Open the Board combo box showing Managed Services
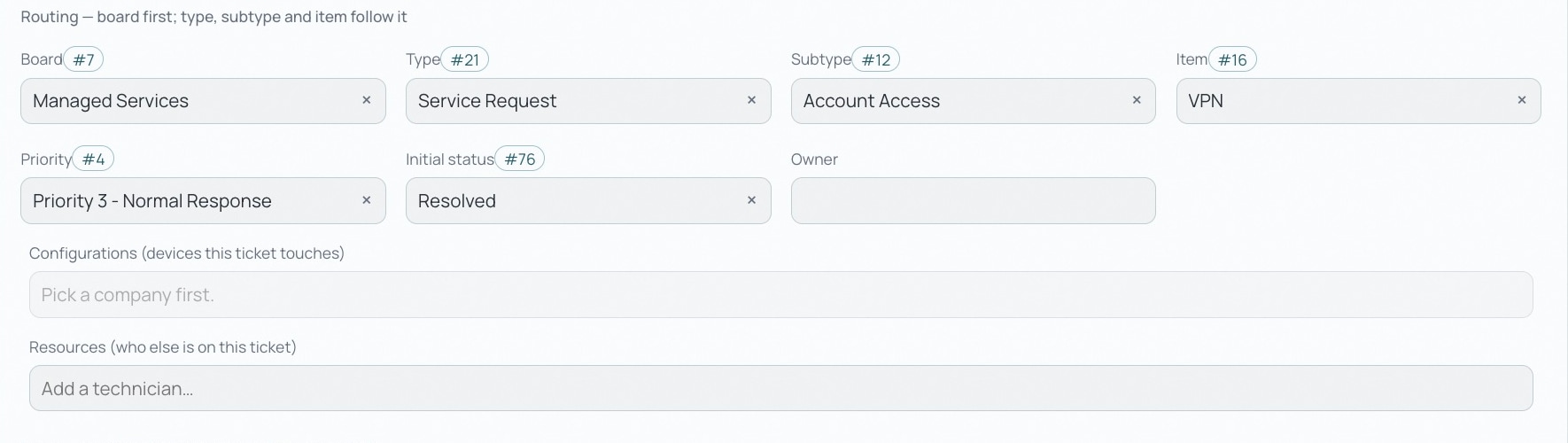 [203, 101]
